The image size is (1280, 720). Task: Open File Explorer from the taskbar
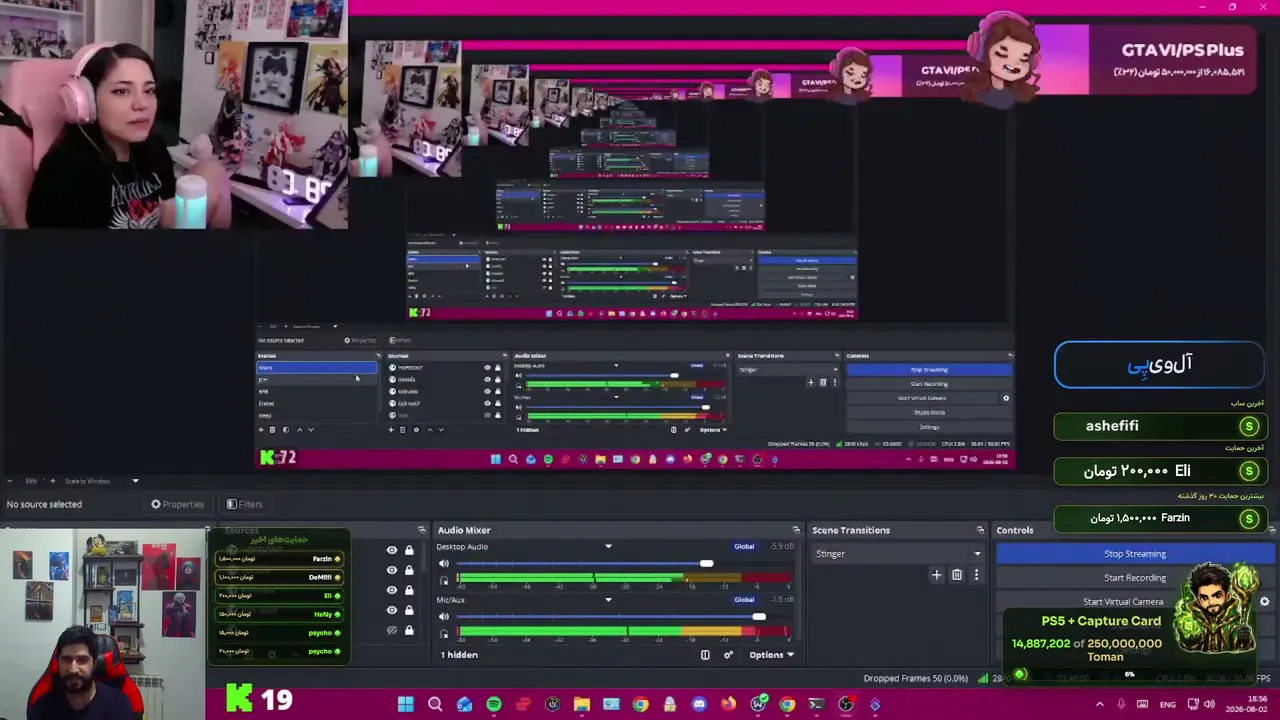click(581, 704)
